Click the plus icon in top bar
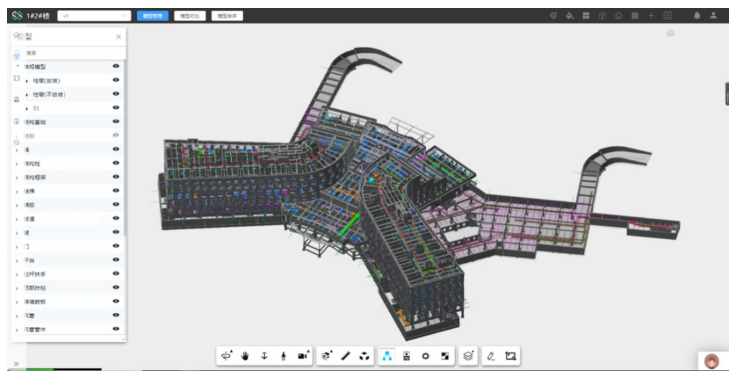745x380 pixels. pyautogui.click(x=651, y=16)
